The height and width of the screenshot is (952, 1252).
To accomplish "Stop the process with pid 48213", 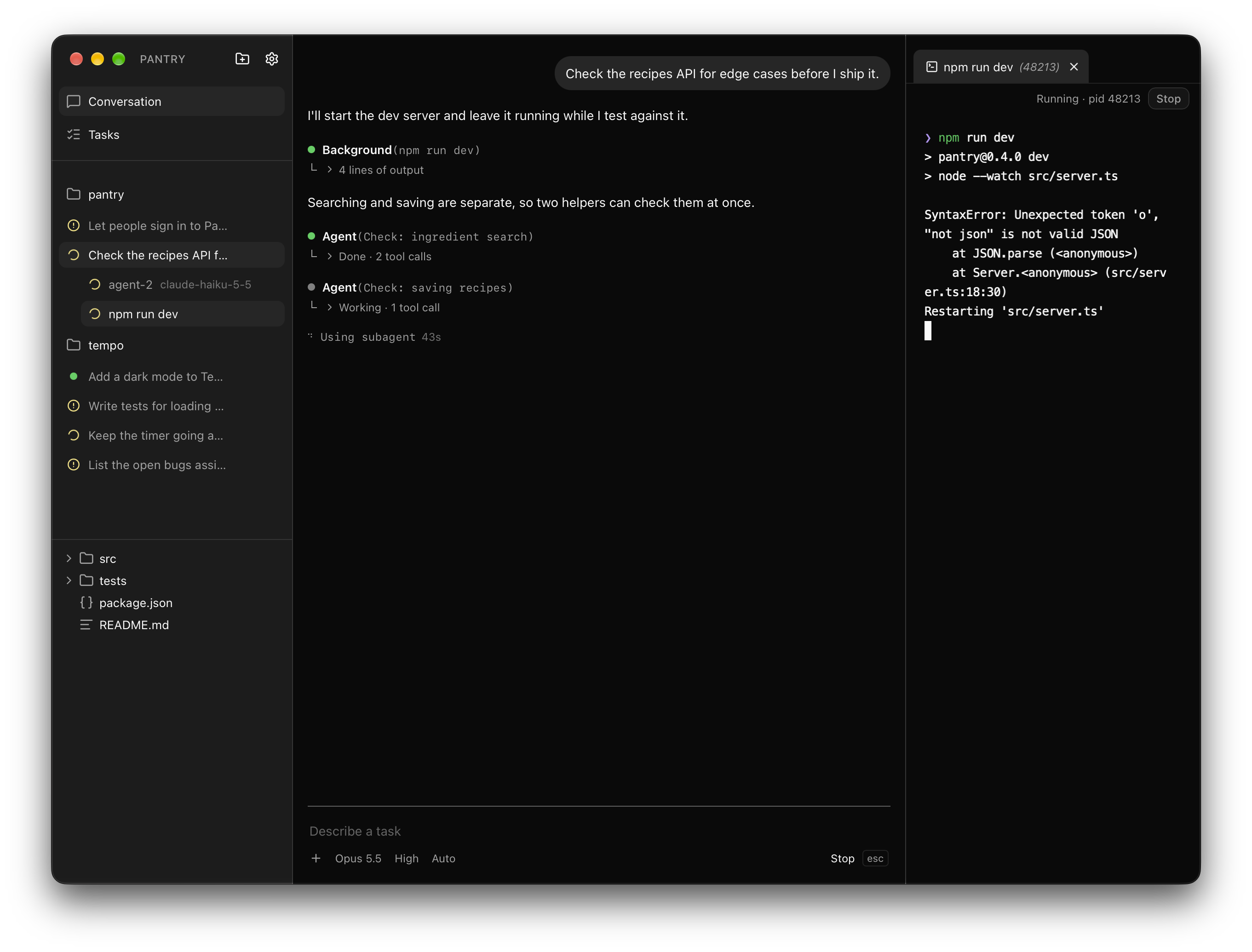I will pos(1168,98).
